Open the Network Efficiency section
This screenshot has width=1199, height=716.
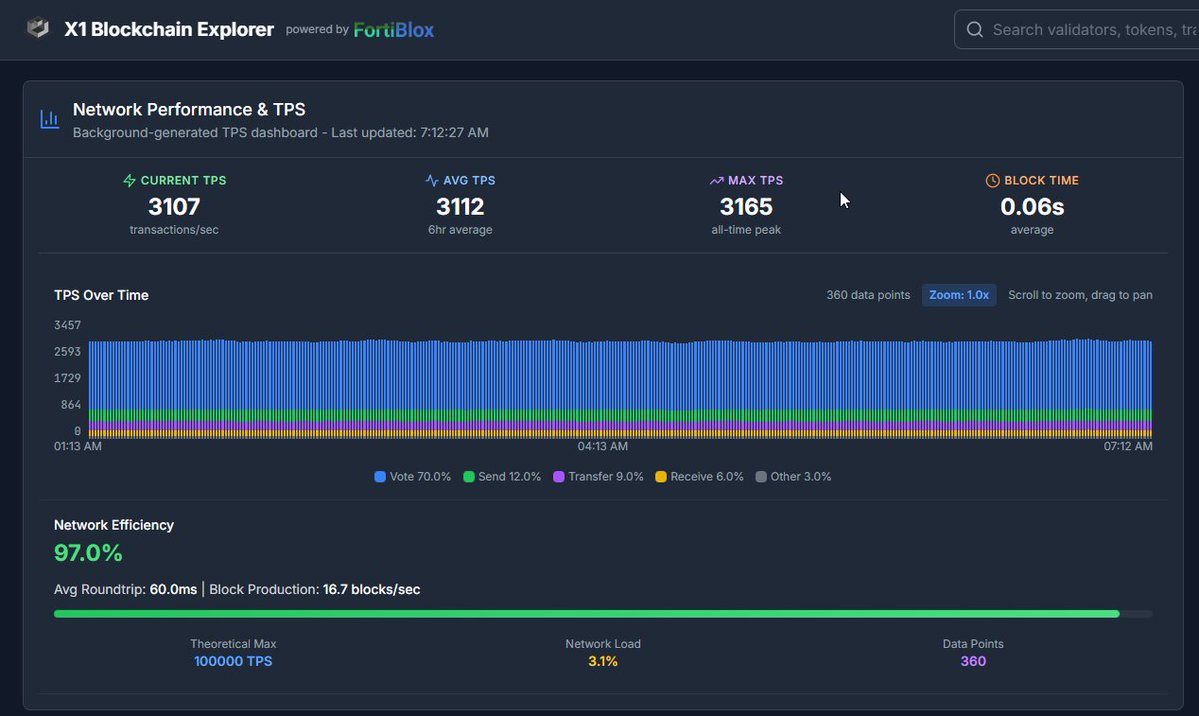pyautogui.click(x=113, y=524)
